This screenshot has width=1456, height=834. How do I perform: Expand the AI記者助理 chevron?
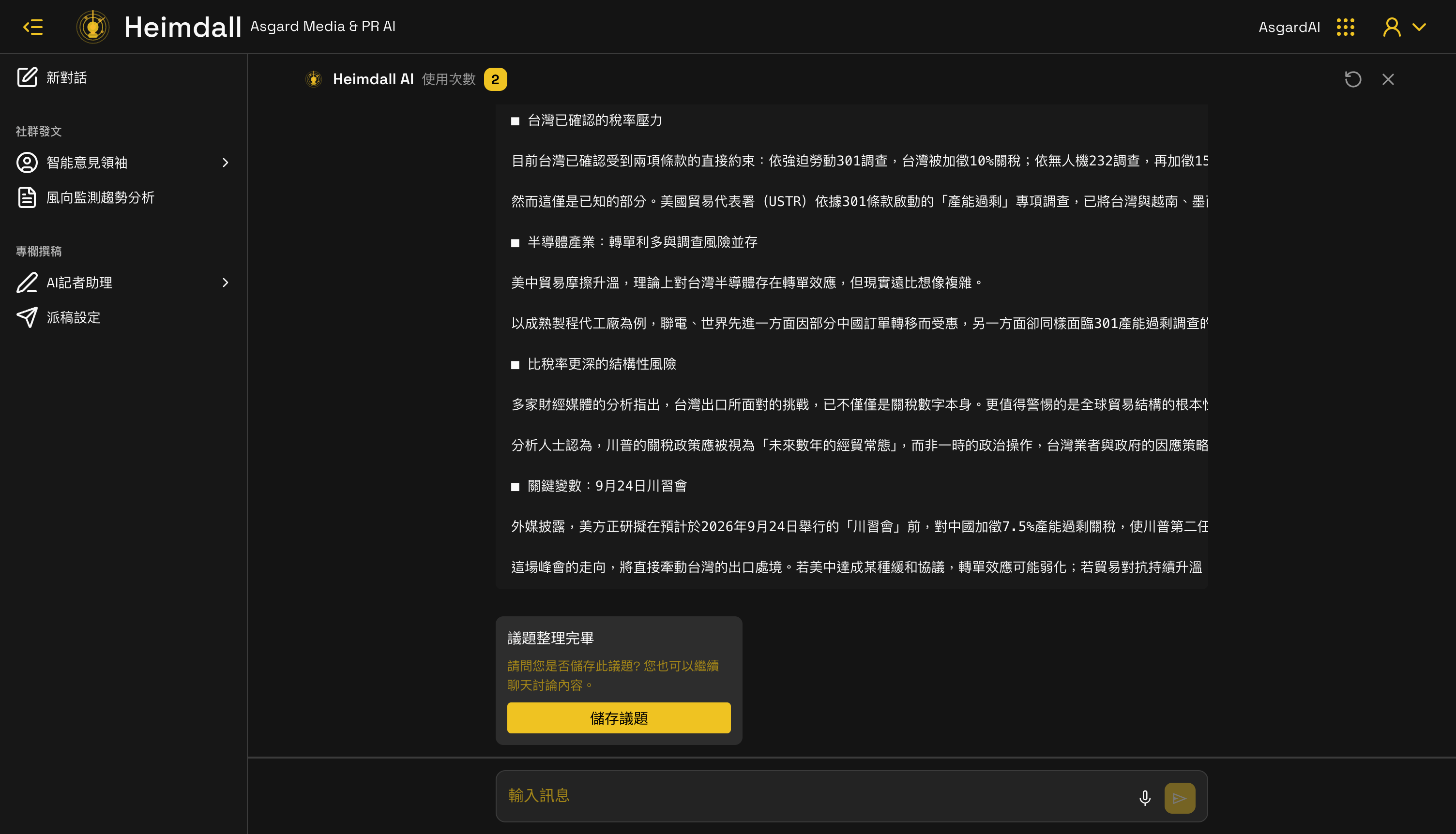225,283
